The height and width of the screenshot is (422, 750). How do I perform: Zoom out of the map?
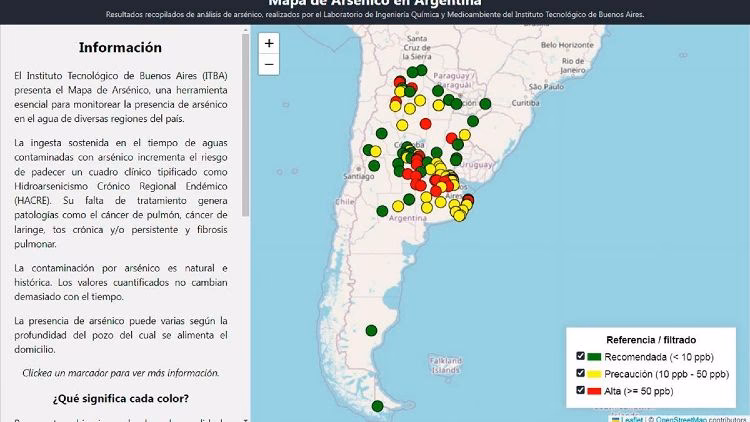pyautogui.click(x=269, y=64)
